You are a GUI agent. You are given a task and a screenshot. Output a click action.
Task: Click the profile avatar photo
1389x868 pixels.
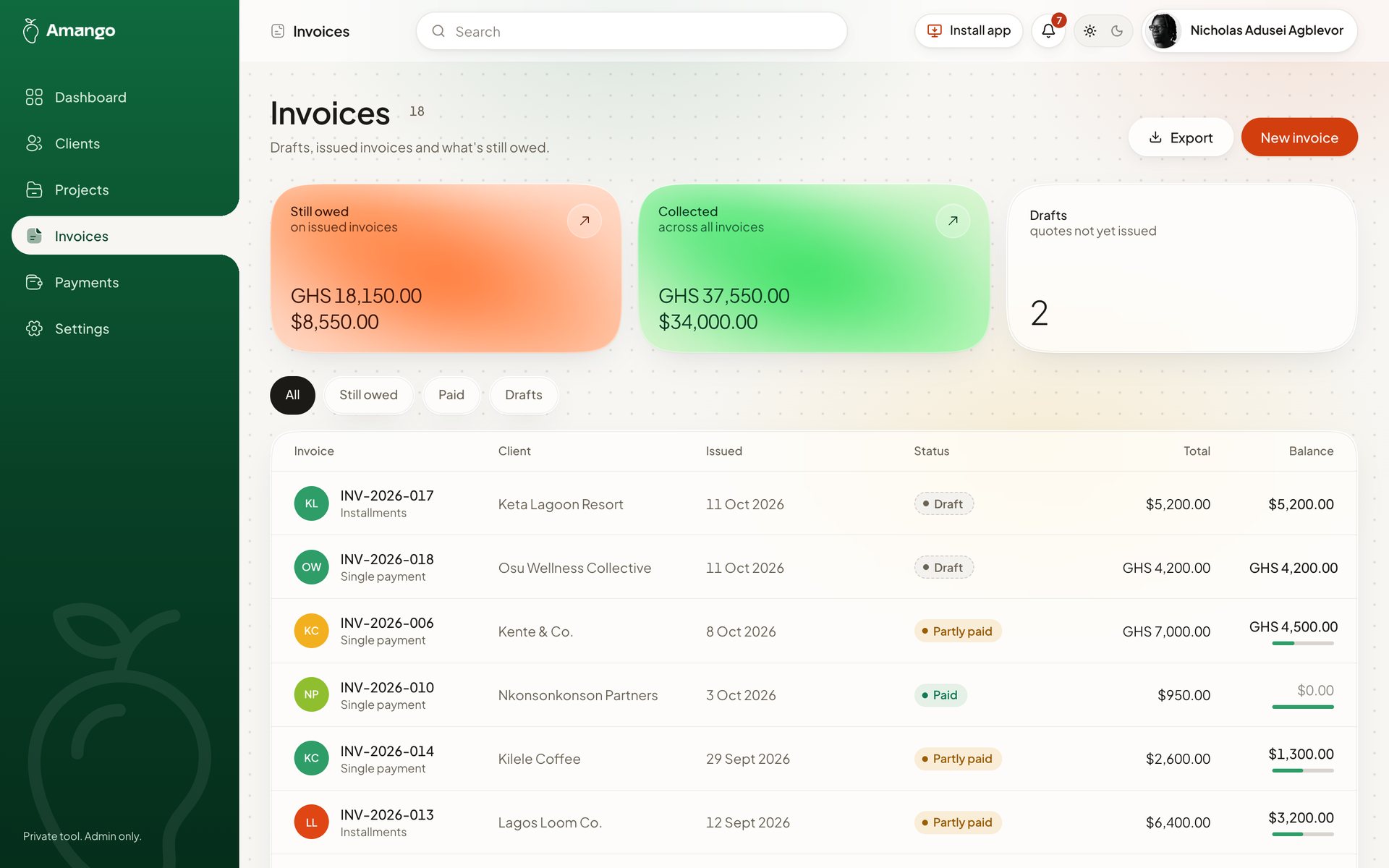[x=1164, y=30]
